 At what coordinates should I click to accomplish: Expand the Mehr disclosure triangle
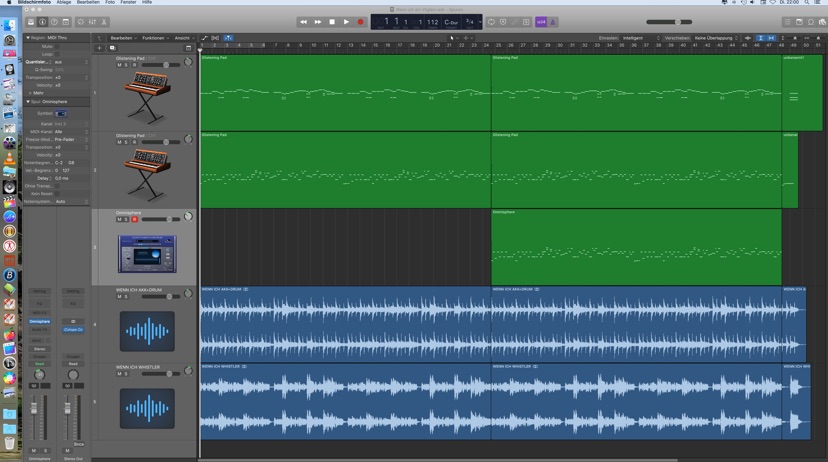[30, 93]
